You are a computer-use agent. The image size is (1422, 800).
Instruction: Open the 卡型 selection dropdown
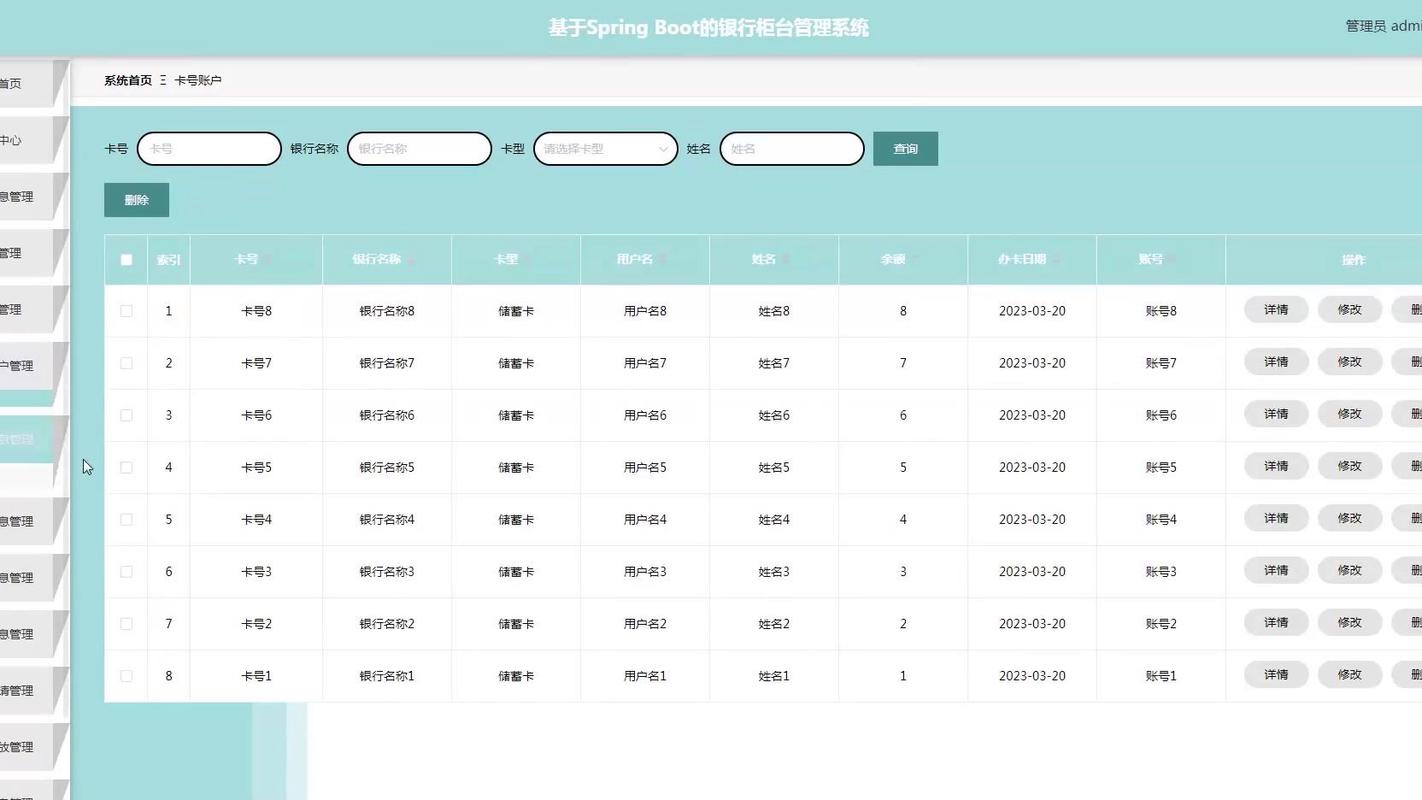click(x=605, y=148)
